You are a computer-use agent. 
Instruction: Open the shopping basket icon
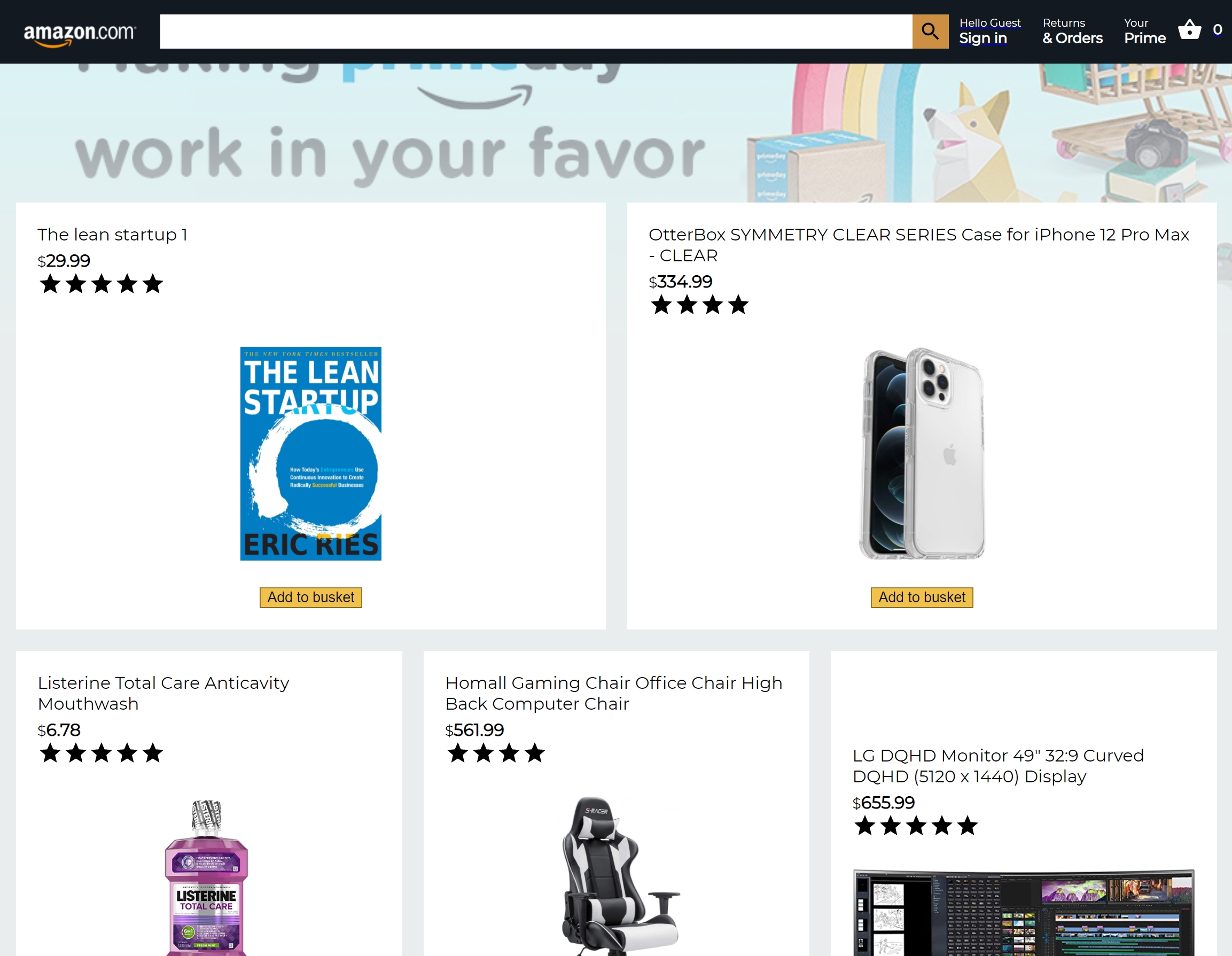tap(1189, 29)
